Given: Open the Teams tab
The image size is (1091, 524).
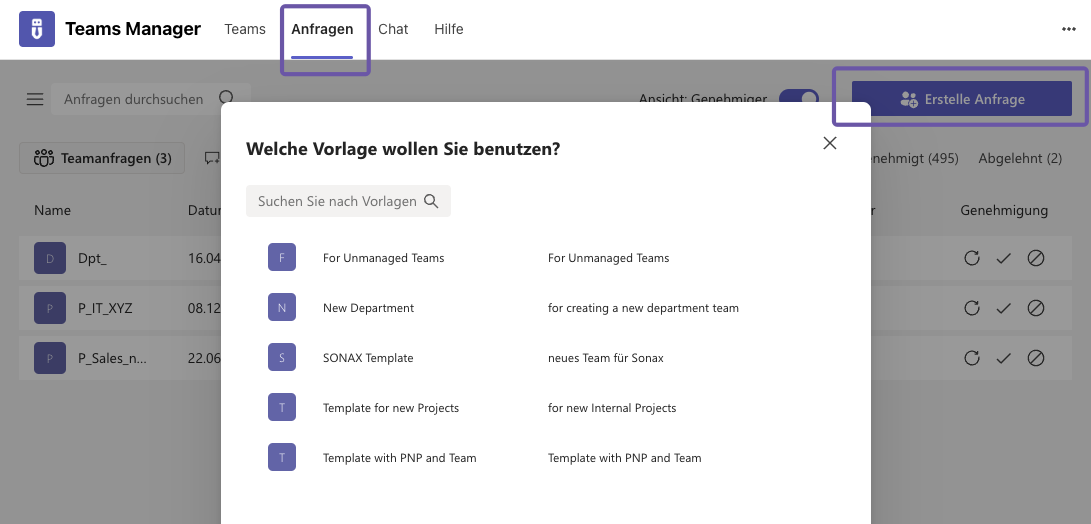Looking at the screenshot, I should [245, 29].
